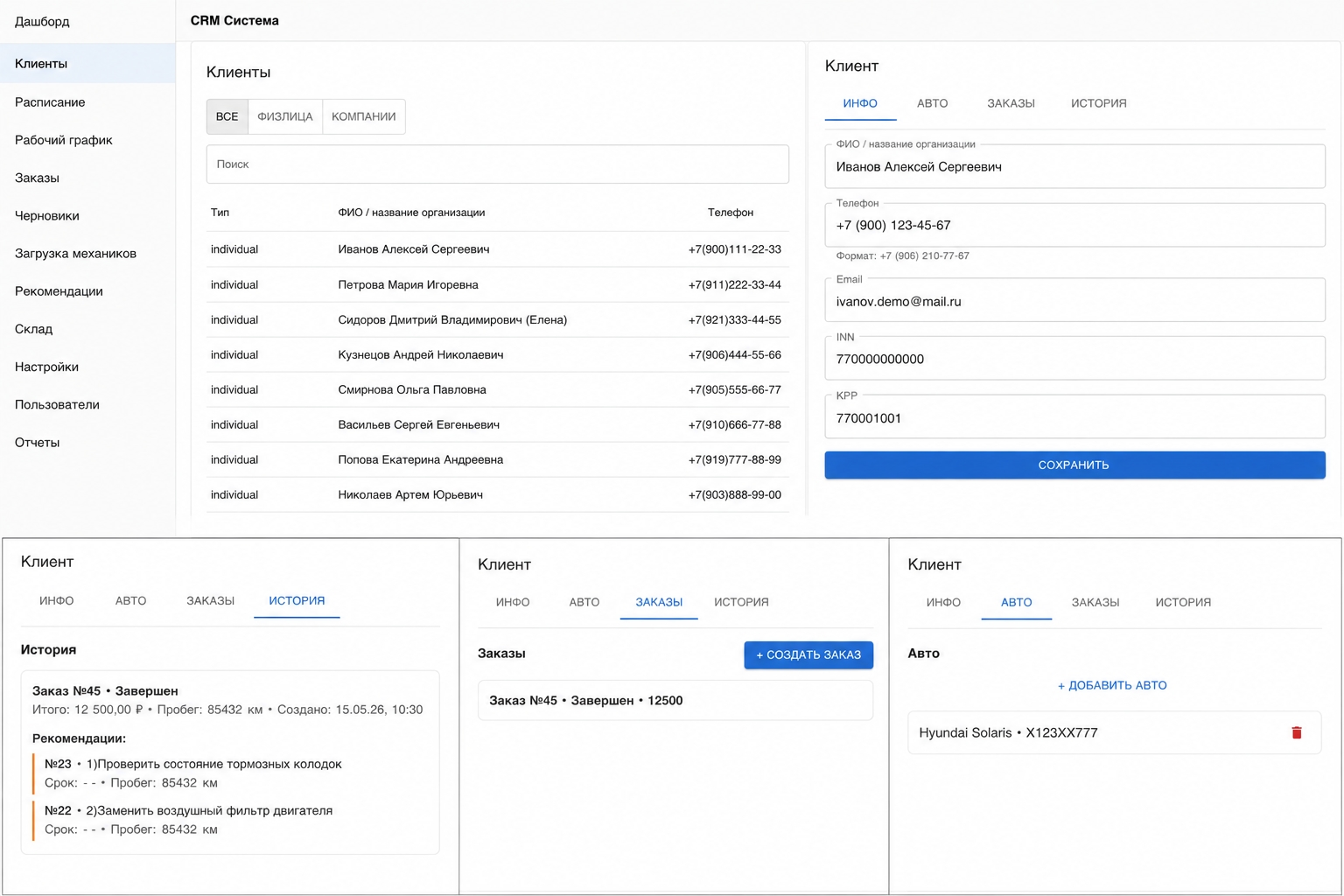Select client Петрова Мария Игоревна row
This screenshot has width=1344, height=896.
pyautogui.click(x=497, y=284)
